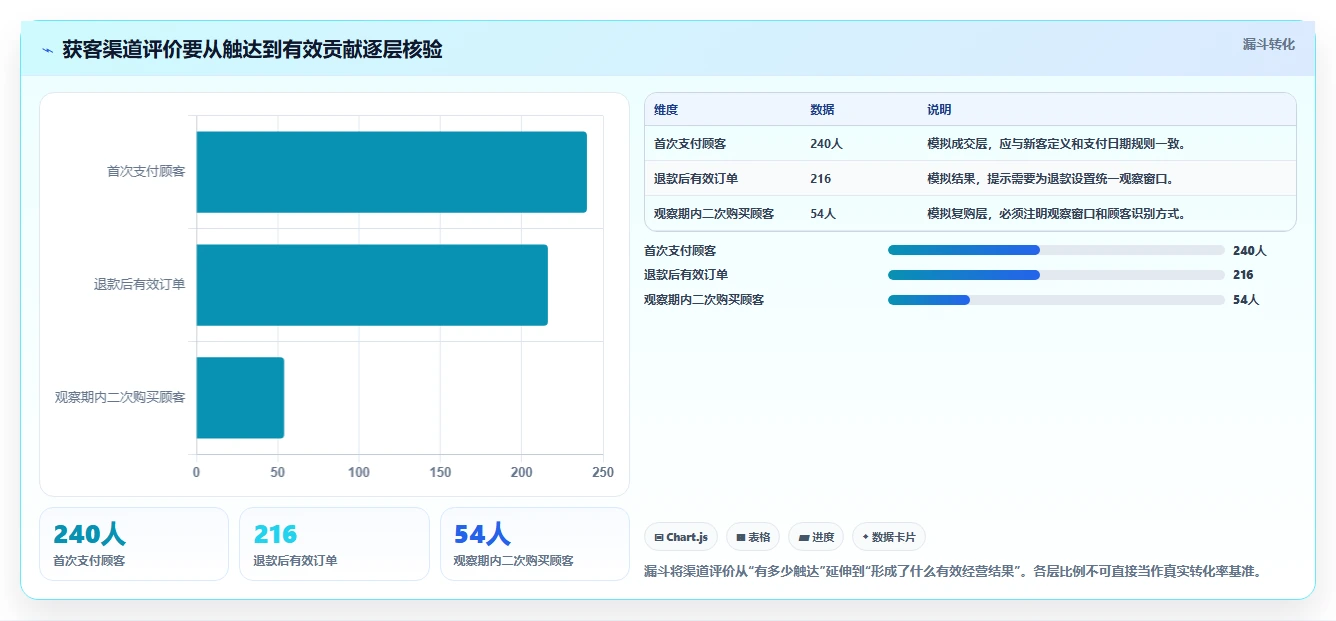The image size is (1336, 621).
Task: Click the 退款后有效订单 bar in the chart
Action: coord(372,285)
